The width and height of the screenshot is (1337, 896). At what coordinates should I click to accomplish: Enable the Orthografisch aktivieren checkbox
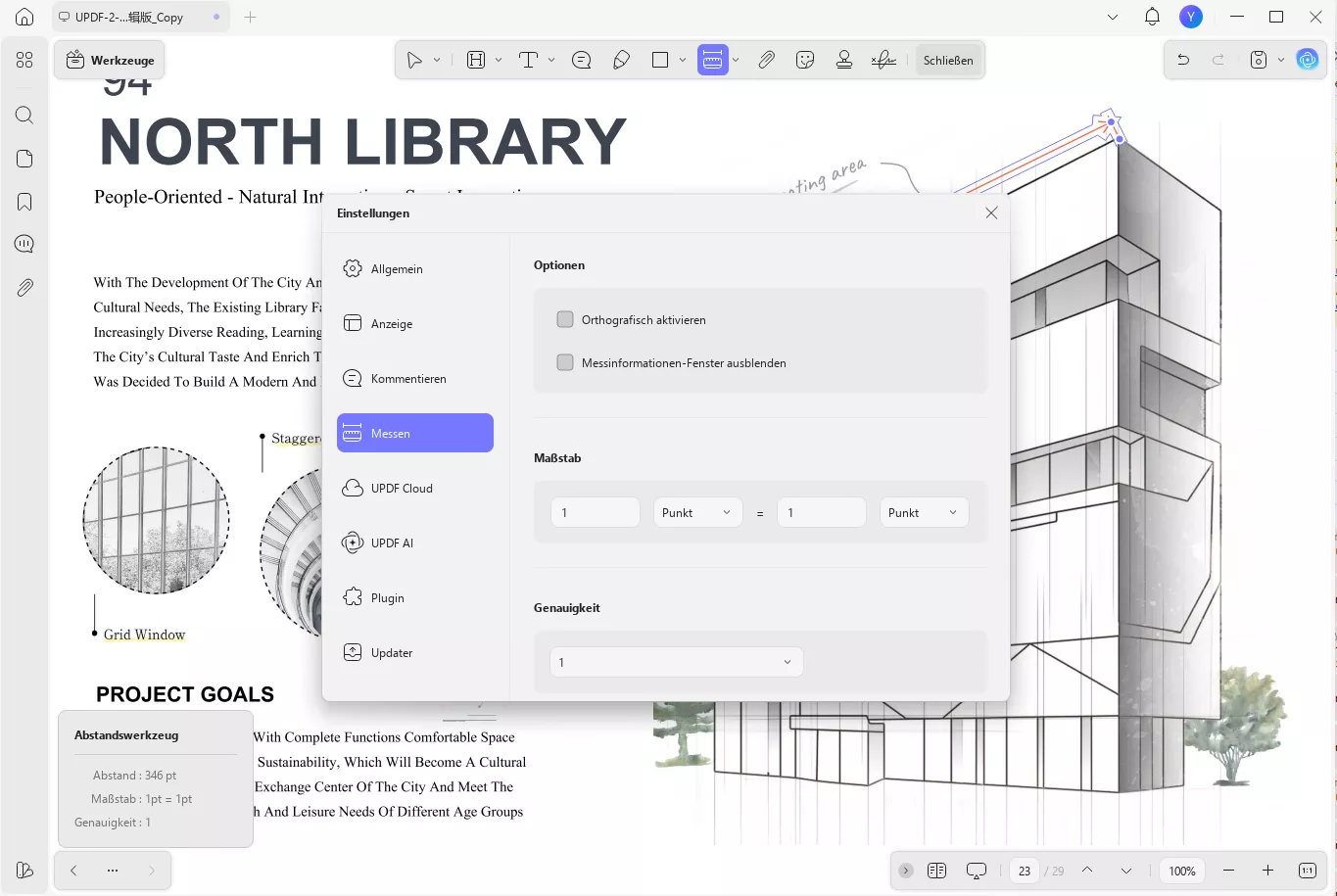tap(565, 319)
